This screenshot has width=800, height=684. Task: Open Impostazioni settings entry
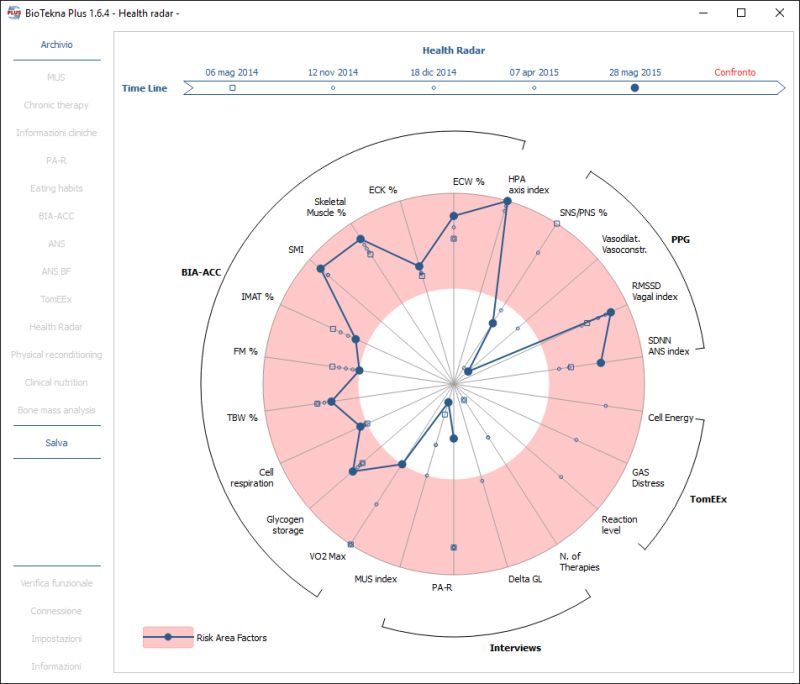pyautogui.click(x=56, y=639)
